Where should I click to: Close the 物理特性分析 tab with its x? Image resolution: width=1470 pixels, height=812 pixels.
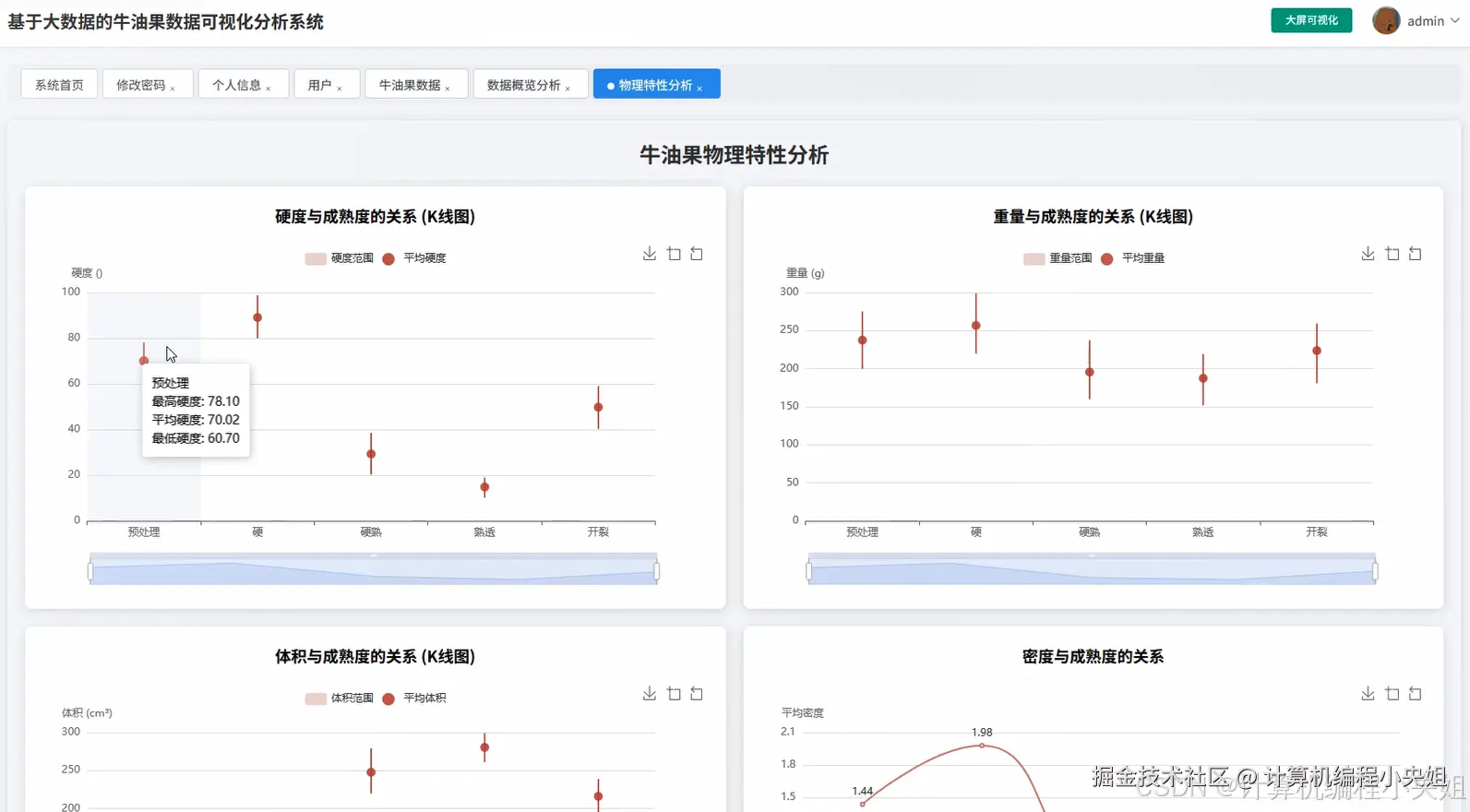click(x=699, y=88)
